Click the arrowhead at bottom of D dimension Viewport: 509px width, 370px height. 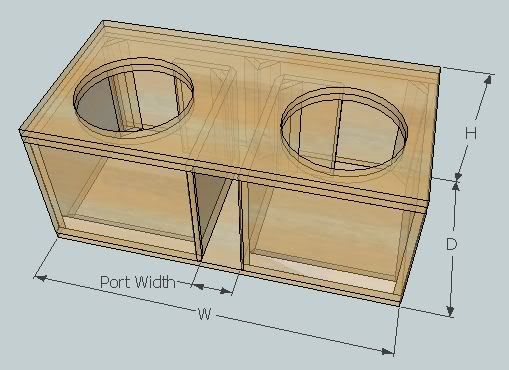(x=450, y=311)
